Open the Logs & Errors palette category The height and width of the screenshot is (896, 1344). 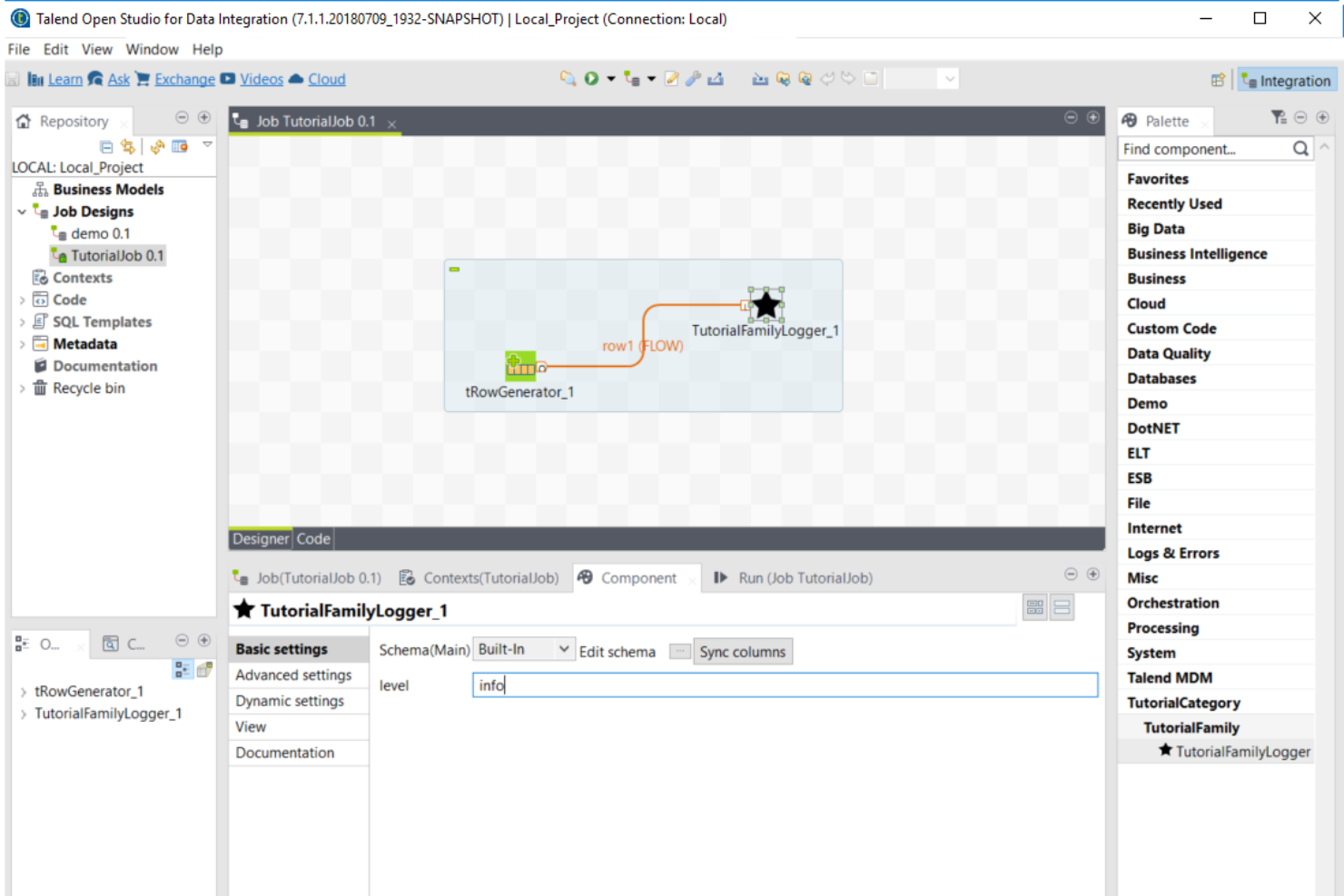(1173, 553)
